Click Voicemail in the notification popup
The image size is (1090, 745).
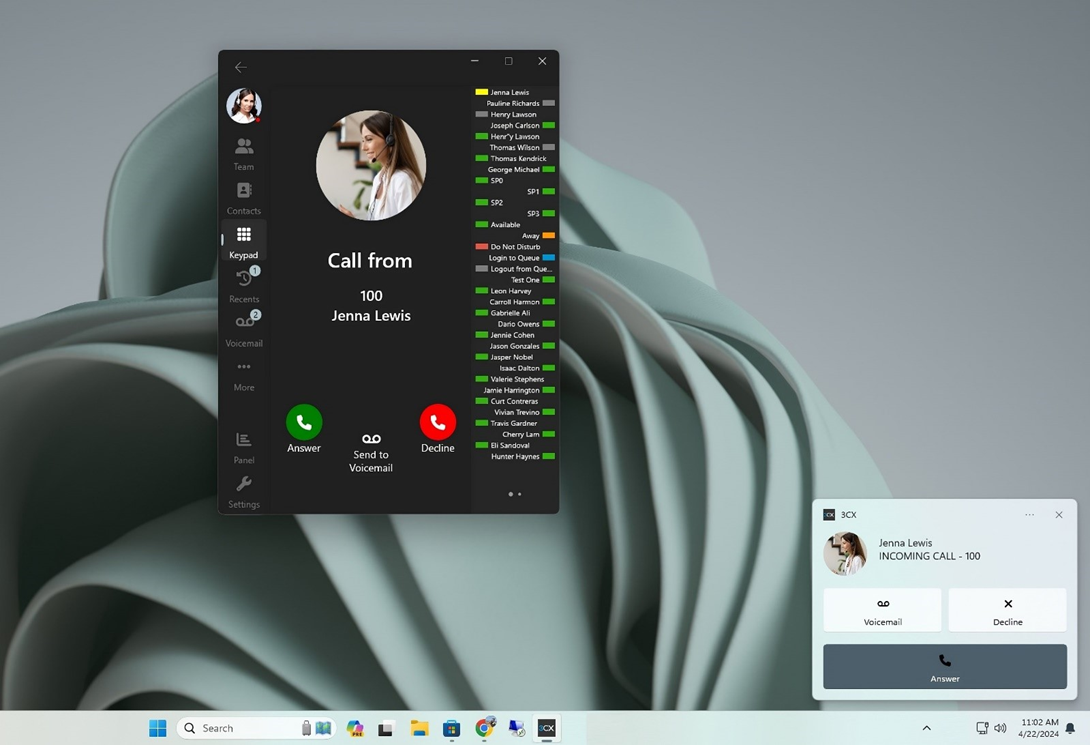tap(882, 610)
